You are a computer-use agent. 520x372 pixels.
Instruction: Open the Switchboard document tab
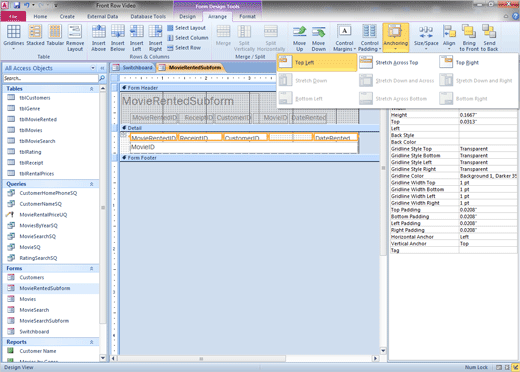pyautogui.click(x=134, y=68)
